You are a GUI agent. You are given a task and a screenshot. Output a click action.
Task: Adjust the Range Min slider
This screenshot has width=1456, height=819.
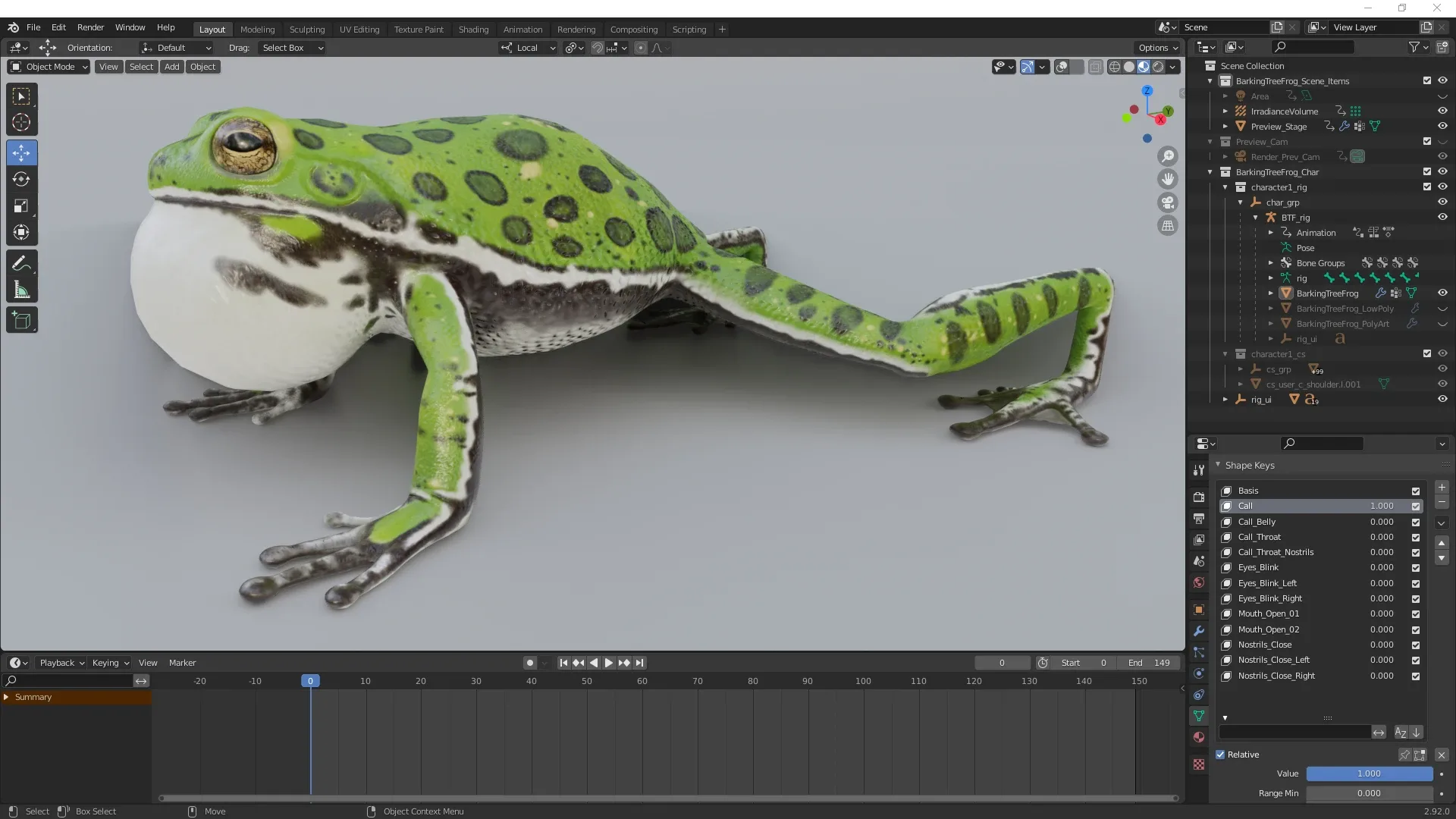pyautogui.click(x=1369, y=793)
